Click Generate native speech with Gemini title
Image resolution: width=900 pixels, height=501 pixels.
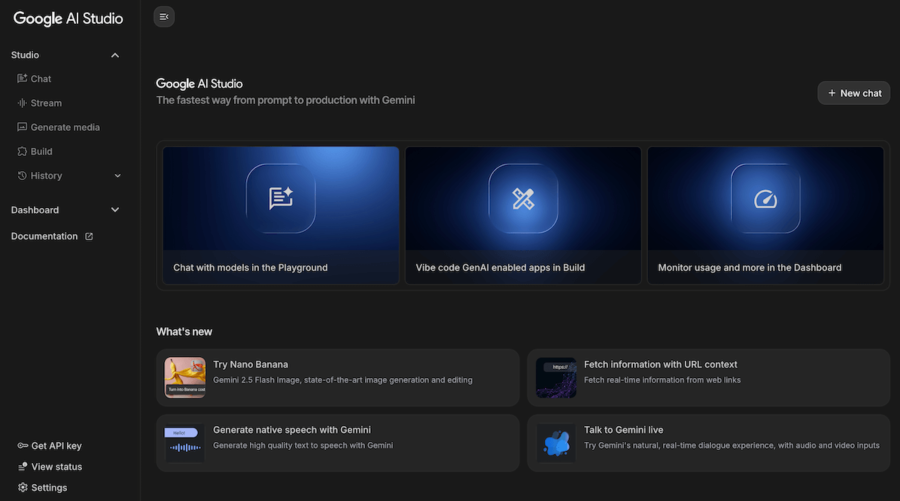pyautogui.click(x=292, y=430)
